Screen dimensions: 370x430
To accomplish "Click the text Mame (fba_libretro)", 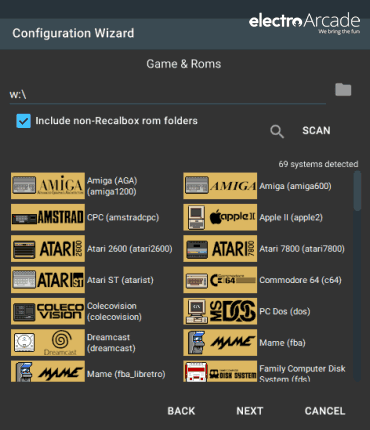I will tap(126, 374).
